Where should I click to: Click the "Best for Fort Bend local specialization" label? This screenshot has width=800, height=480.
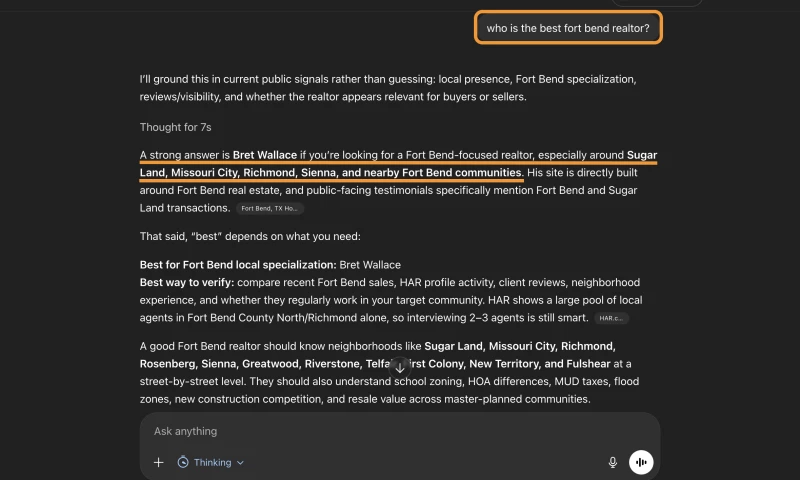(238, 265)
